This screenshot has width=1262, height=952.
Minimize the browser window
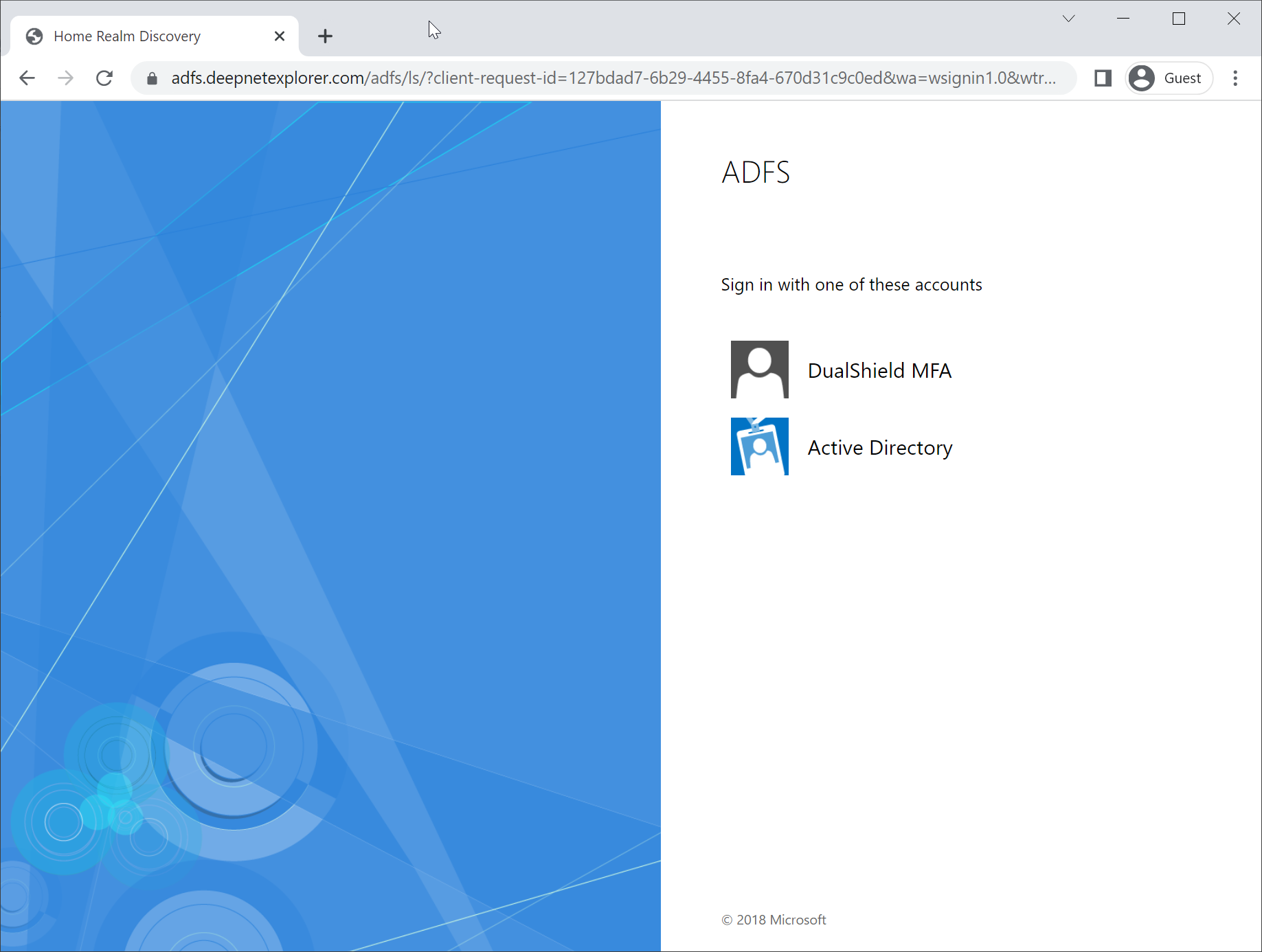pos(1123,19)
